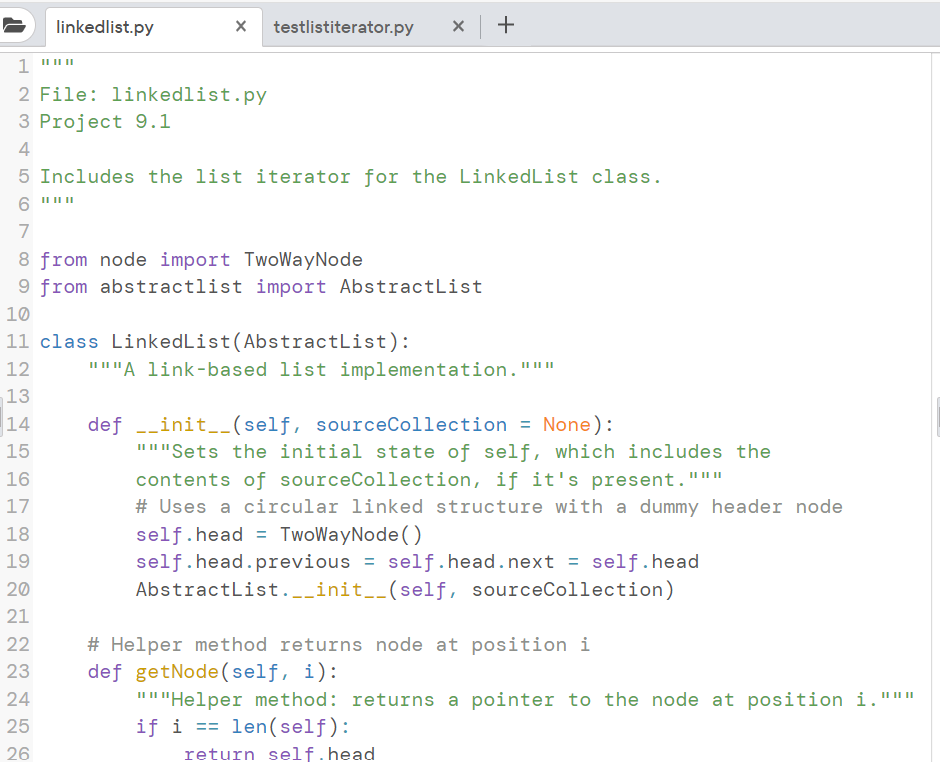Place cursor on the TwoWayNode import statement
Image resolution: width=940 pixels, height=762 pixels.
(x=200, y=259)
